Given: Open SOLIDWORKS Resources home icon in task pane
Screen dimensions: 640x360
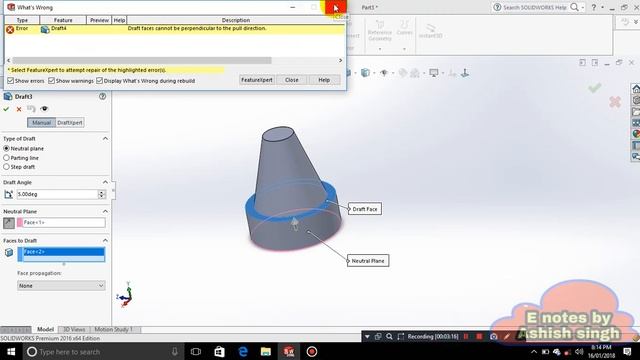Looking at the screenshot, I should click(636, 89).
